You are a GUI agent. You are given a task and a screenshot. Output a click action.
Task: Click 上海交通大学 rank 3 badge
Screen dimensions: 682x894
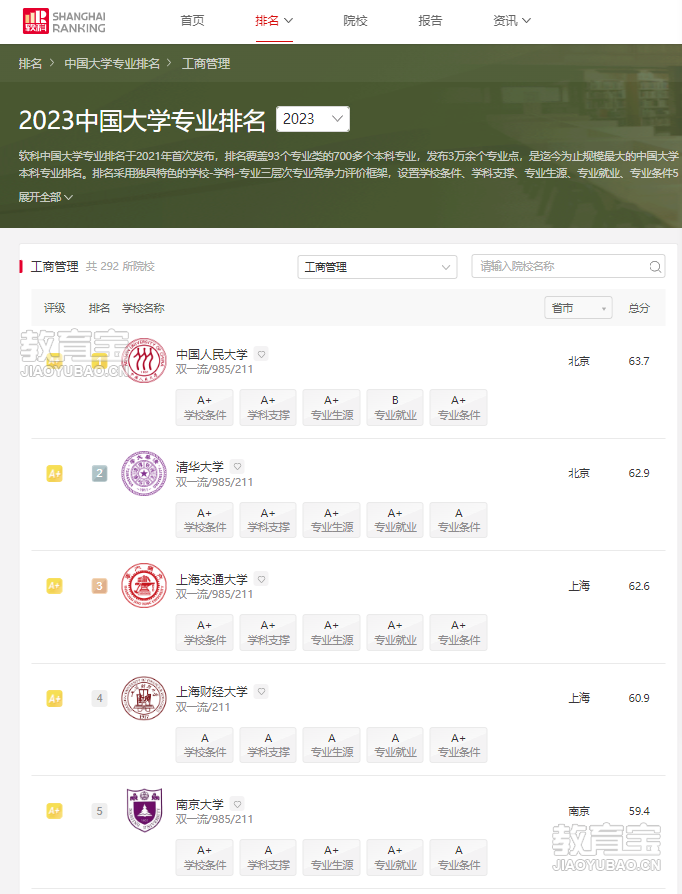tap(99, 586)
